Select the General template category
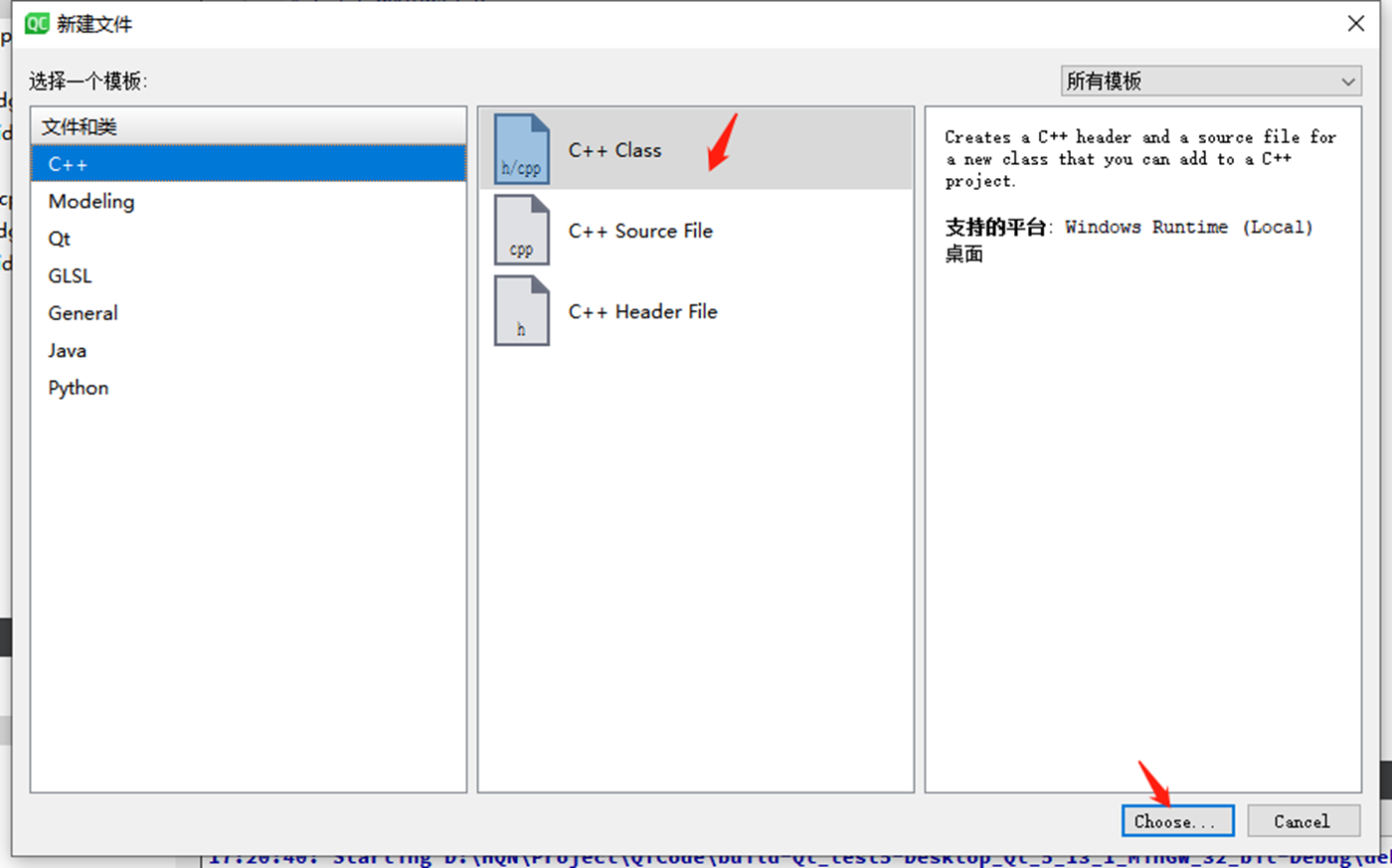Image resolution: width=1392 pixels, height=868 pixels. pos(83,313)
